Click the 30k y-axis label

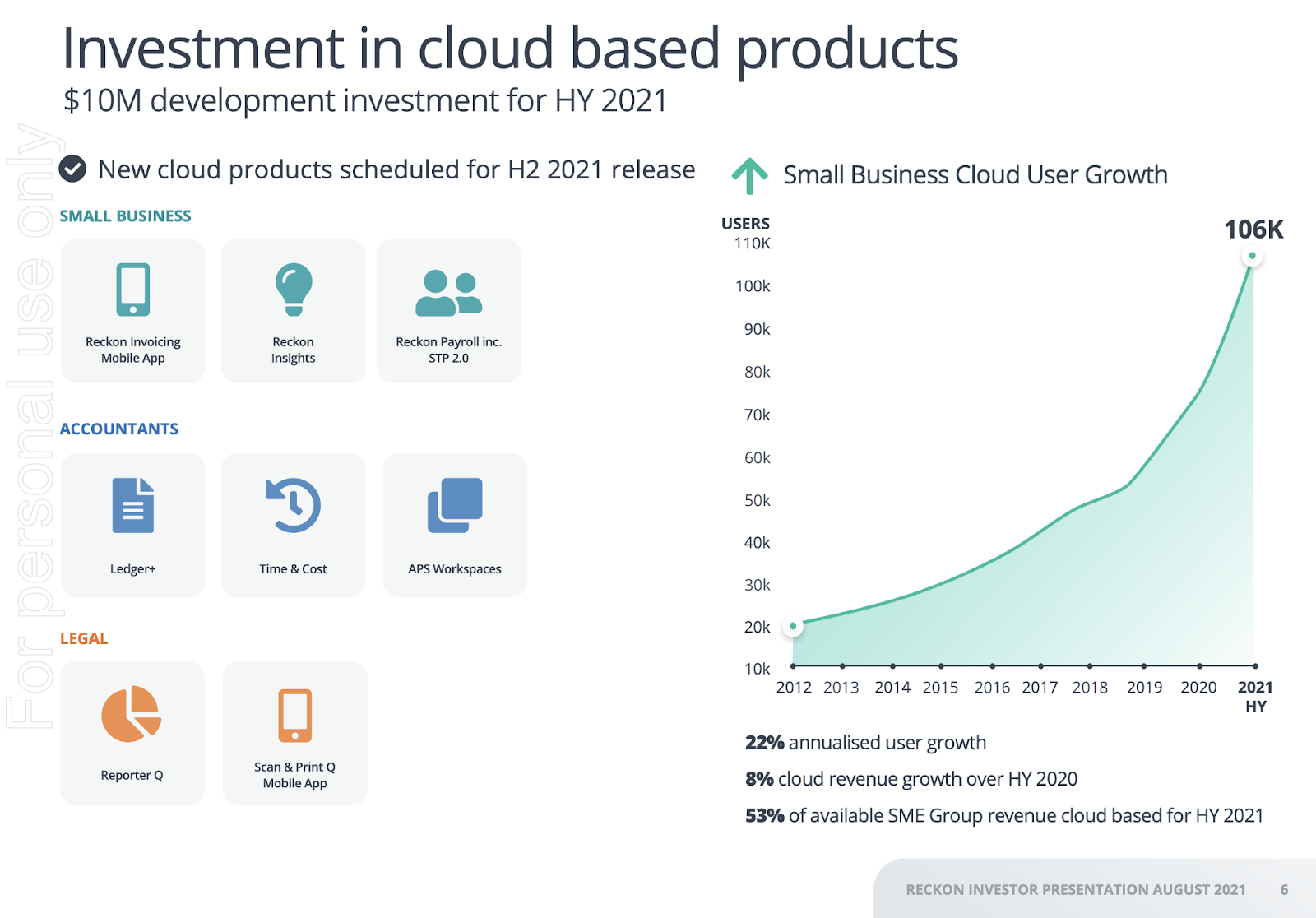[x=757, y=585]
